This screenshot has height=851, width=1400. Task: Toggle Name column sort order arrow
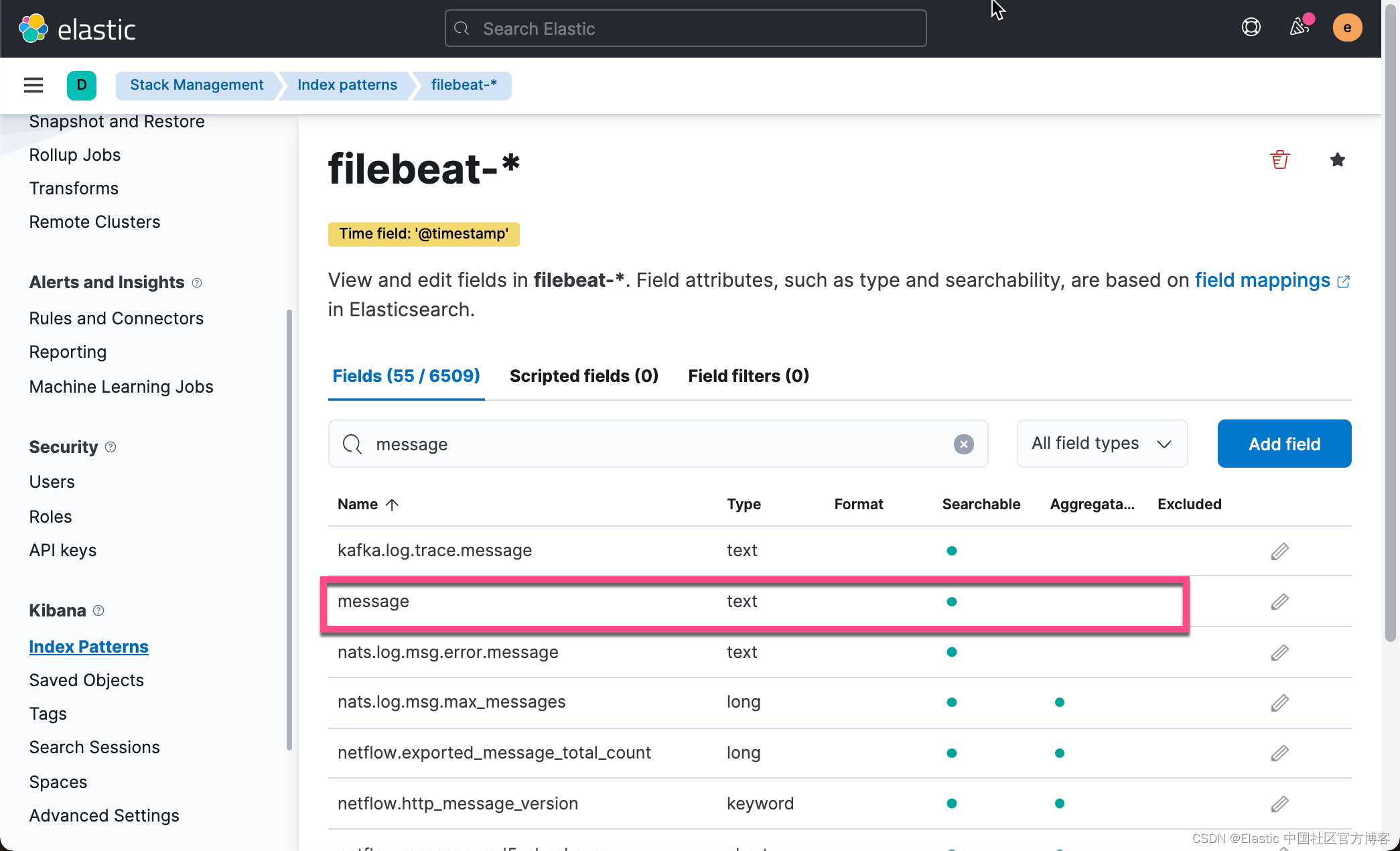pos(392,504)
